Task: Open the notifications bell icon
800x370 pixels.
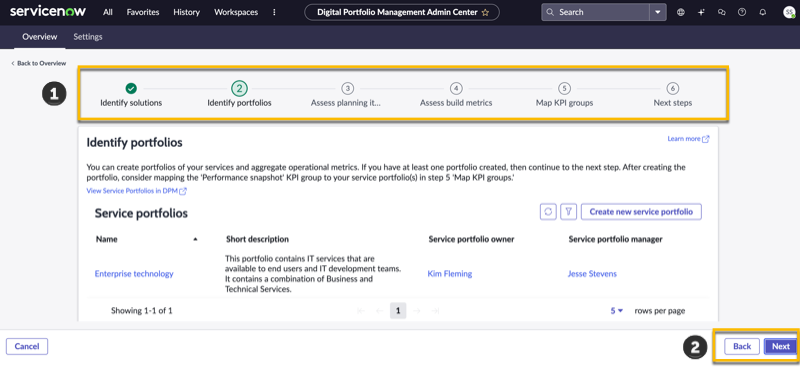Action: pos(763,12)
